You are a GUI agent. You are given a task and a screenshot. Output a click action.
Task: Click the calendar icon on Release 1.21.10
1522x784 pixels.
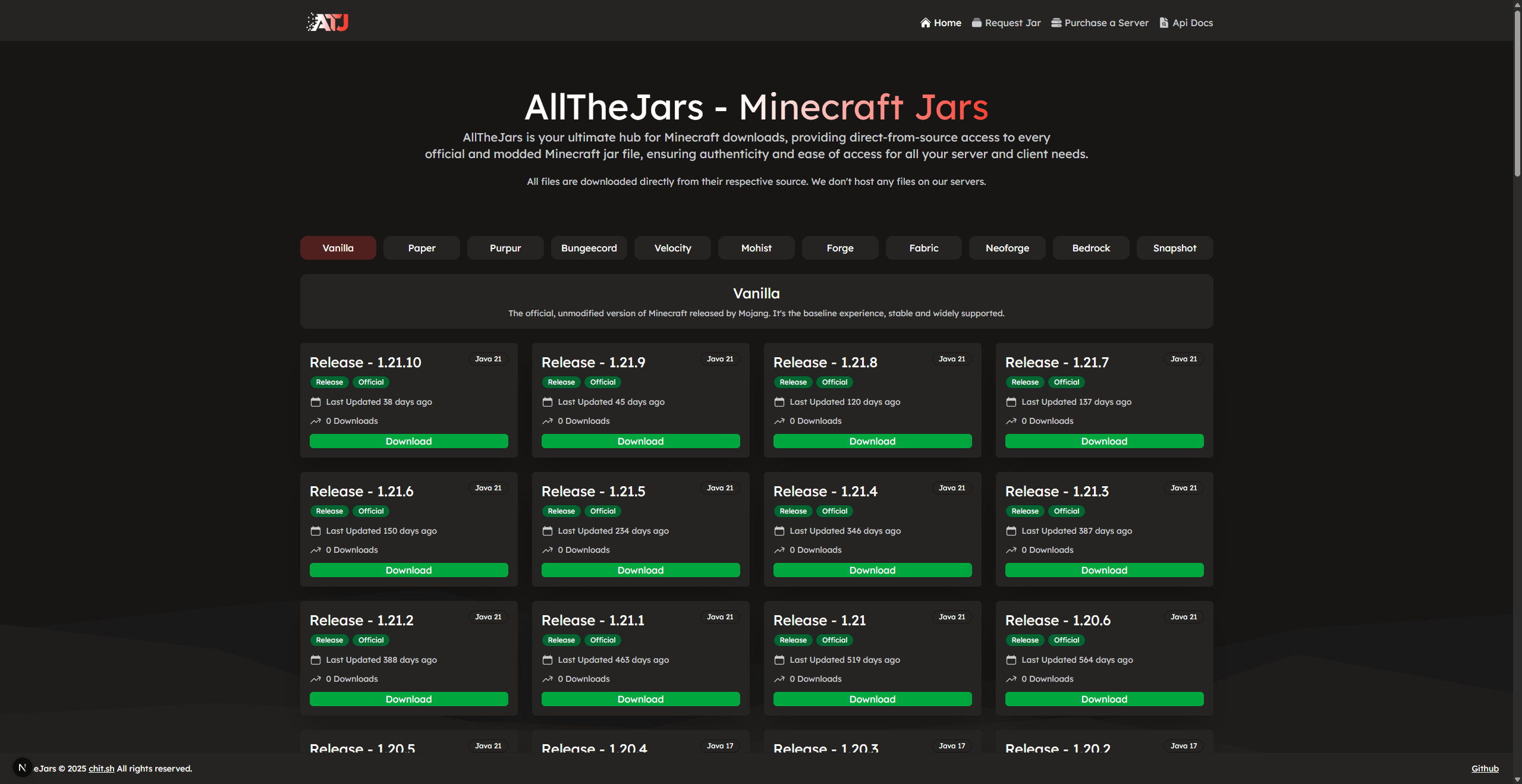[x=316, y=402]
